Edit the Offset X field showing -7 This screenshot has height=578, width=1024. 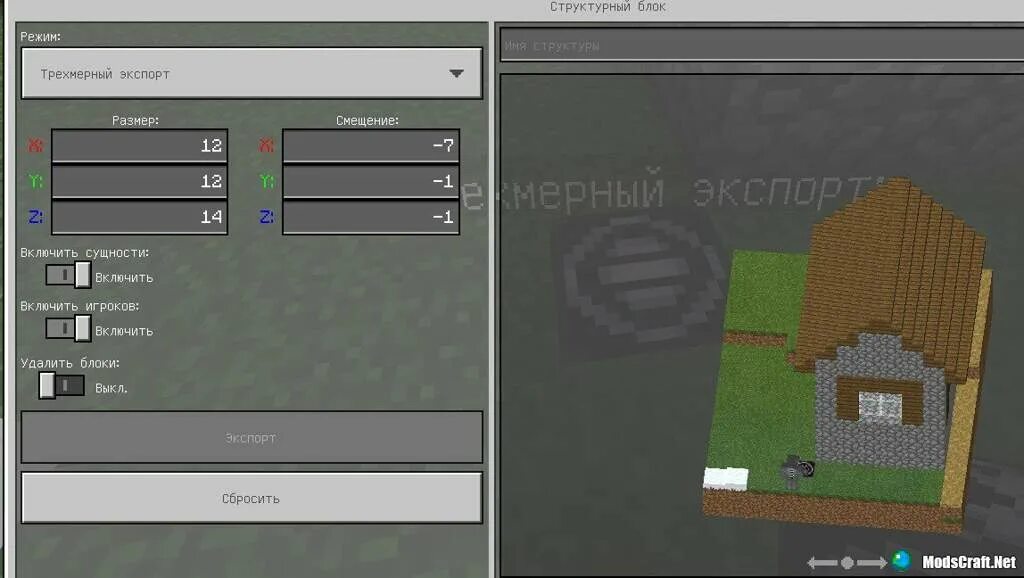tap(371, 146)
